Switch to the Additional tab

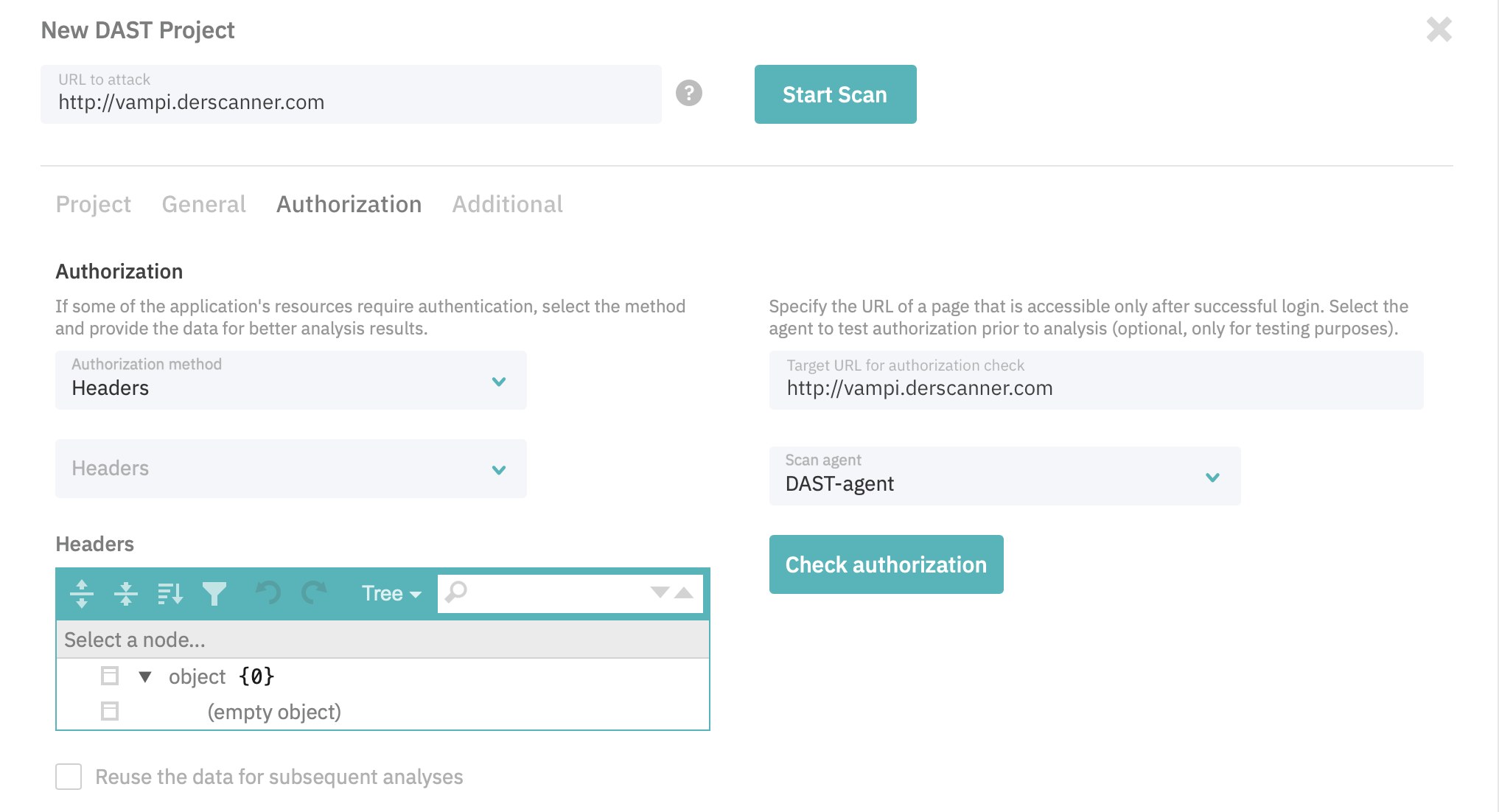[508, 204]
